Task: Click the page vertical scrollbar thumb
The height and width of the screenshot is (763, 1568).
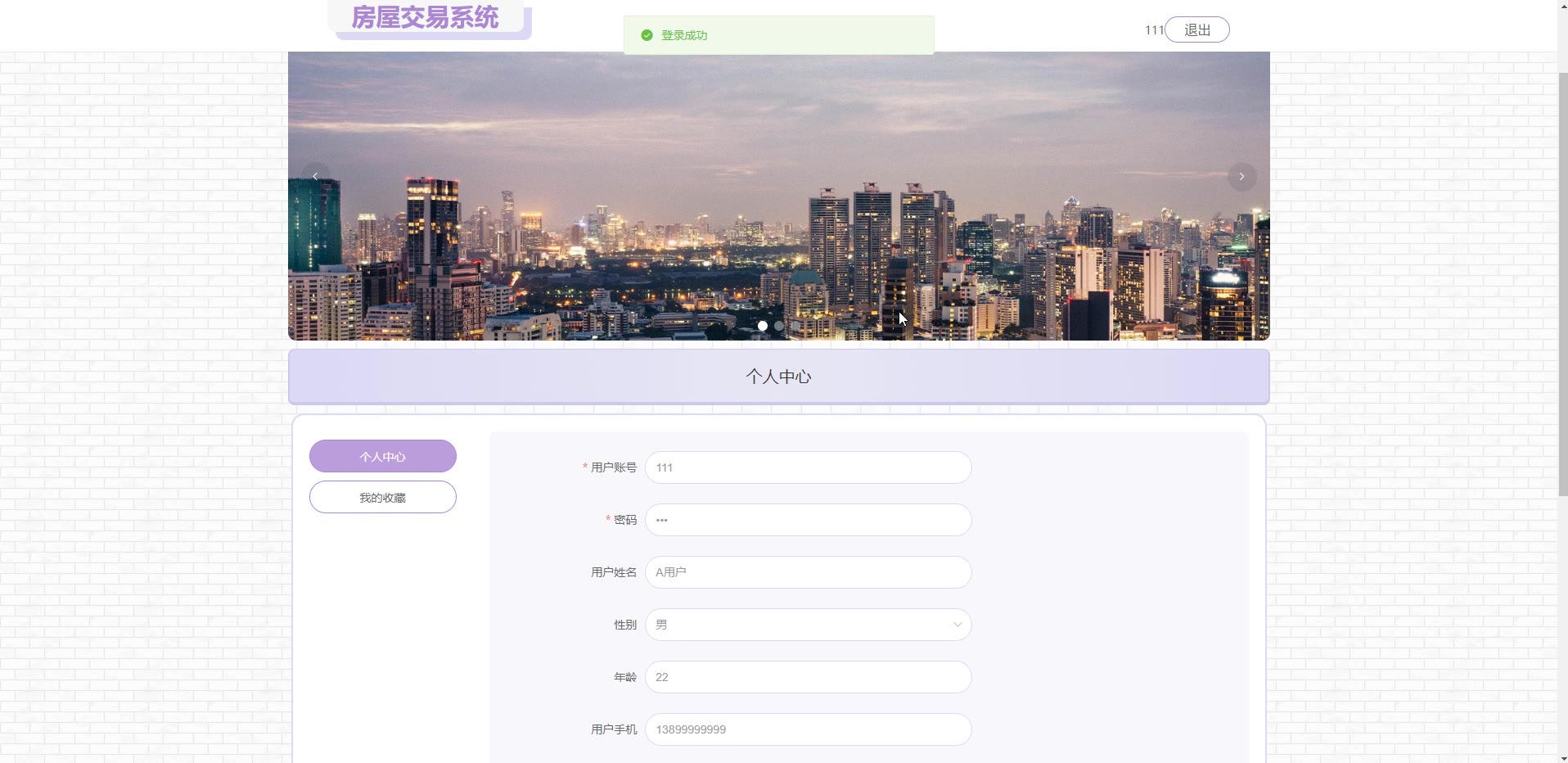Action: tap(1562, 284)
